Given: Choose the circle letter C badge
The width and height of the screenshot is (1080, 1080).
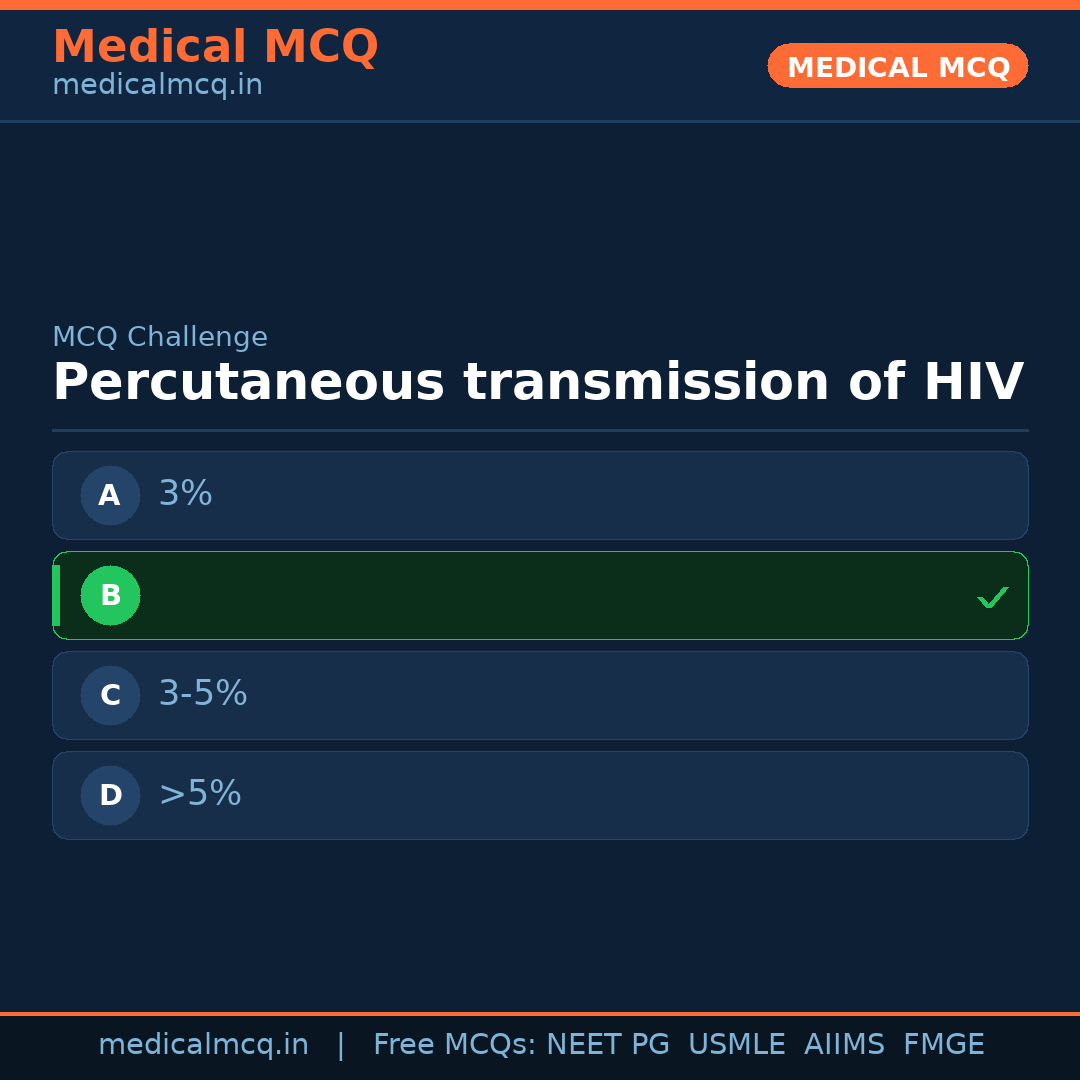Looking at the screenshot, I should [110, 696].
